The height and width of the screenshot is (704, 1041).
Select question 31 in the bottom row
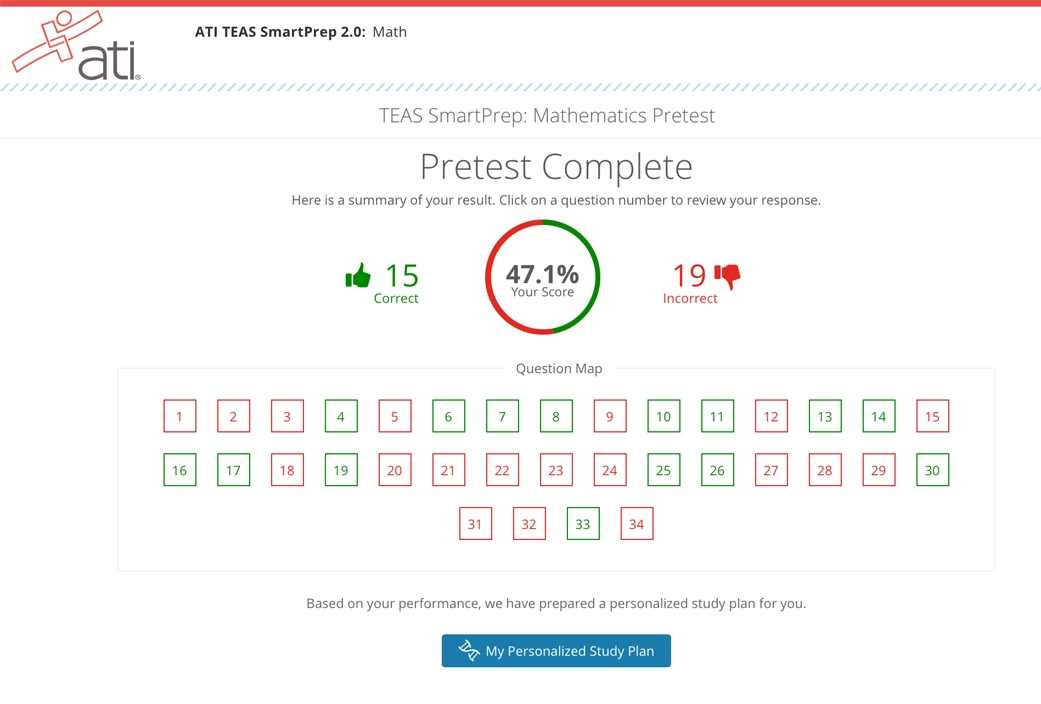point(475,523)
